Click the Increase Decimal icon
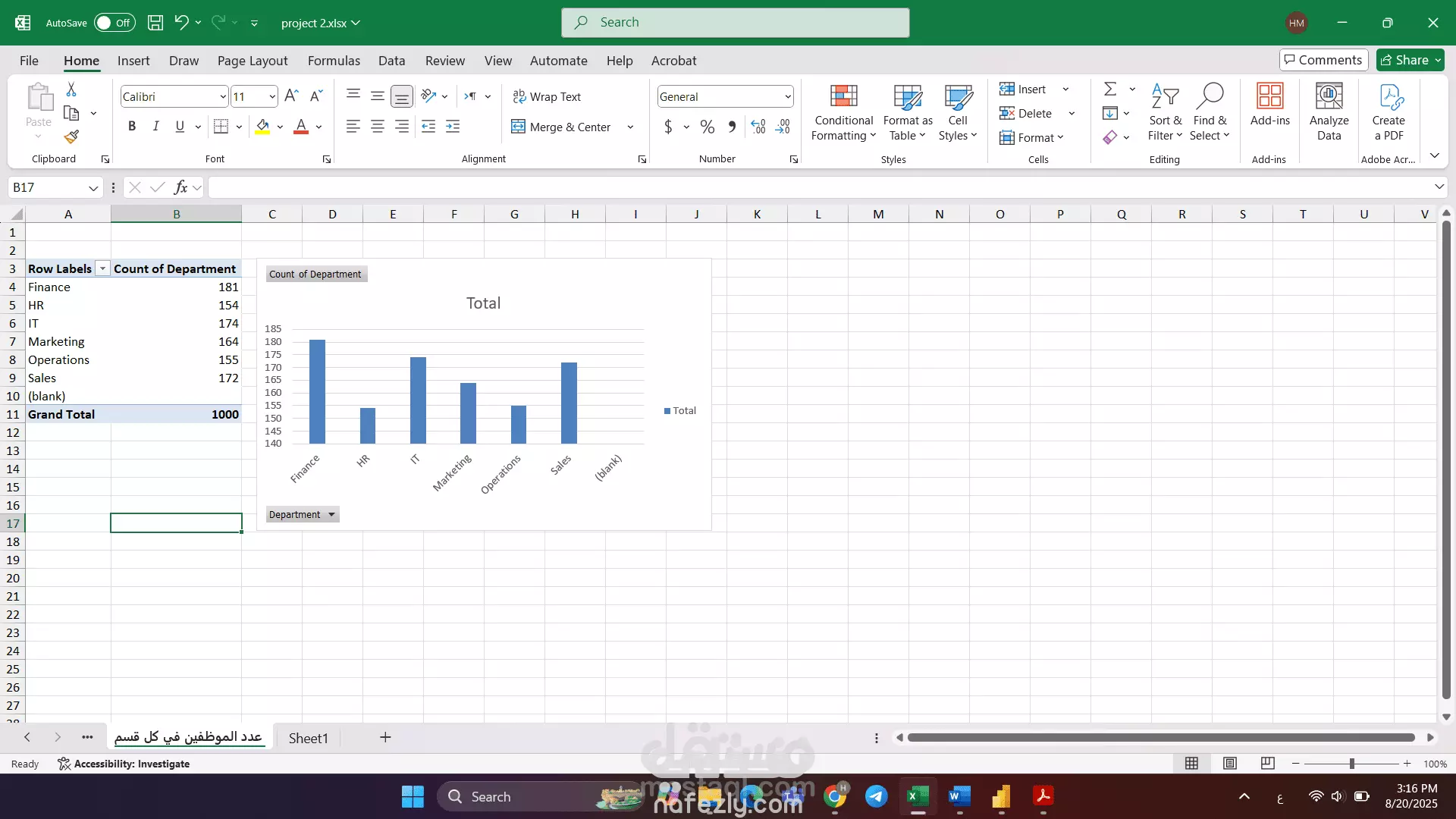This screenshot has height=819, width=1456. (x=758, y=127)
